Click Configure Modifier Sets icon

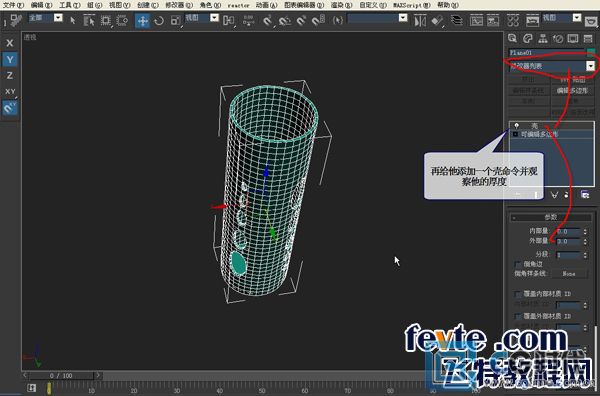[x=585, y=195]
